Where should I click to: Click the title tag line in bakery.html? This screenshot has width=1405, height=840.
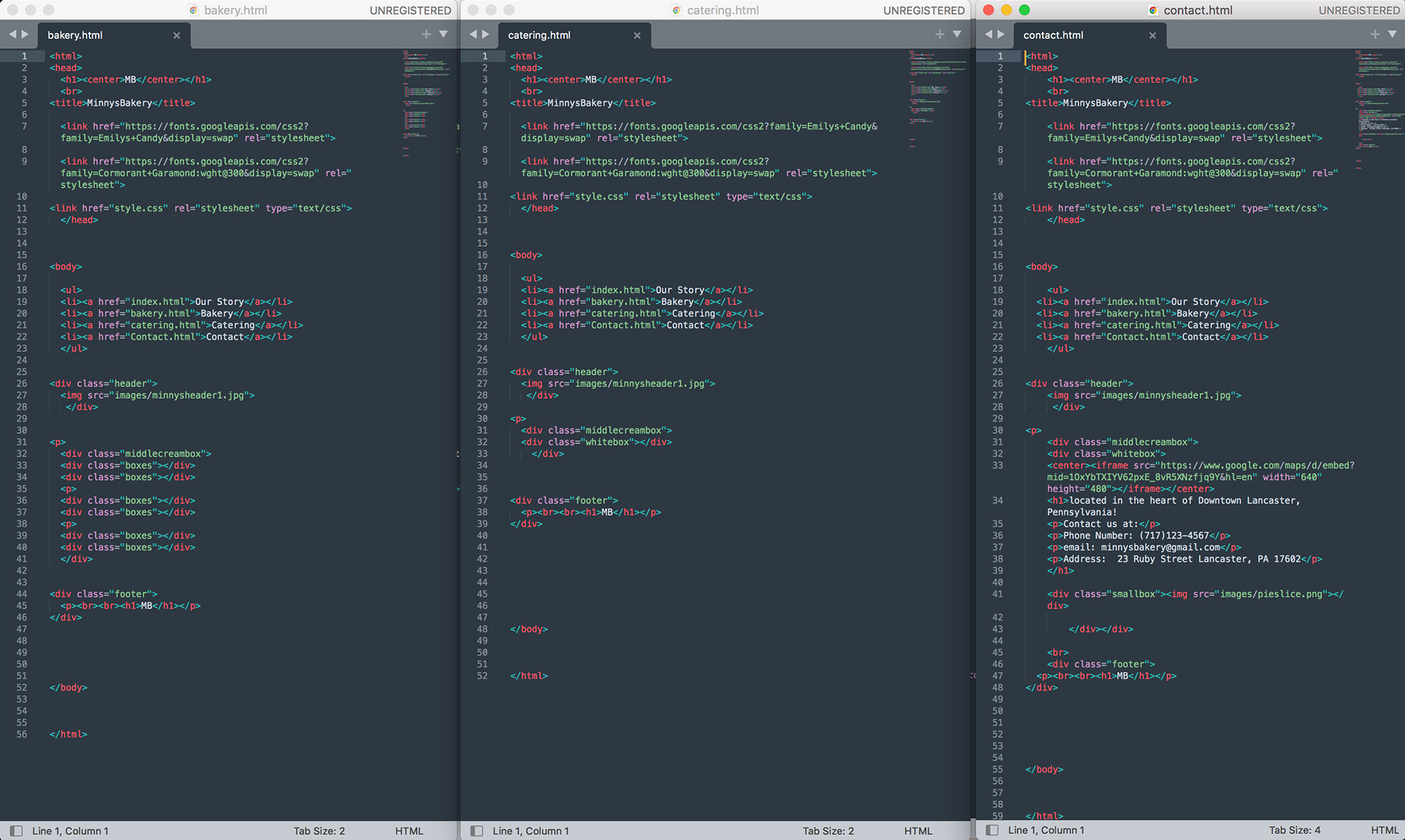coord(122,102)
